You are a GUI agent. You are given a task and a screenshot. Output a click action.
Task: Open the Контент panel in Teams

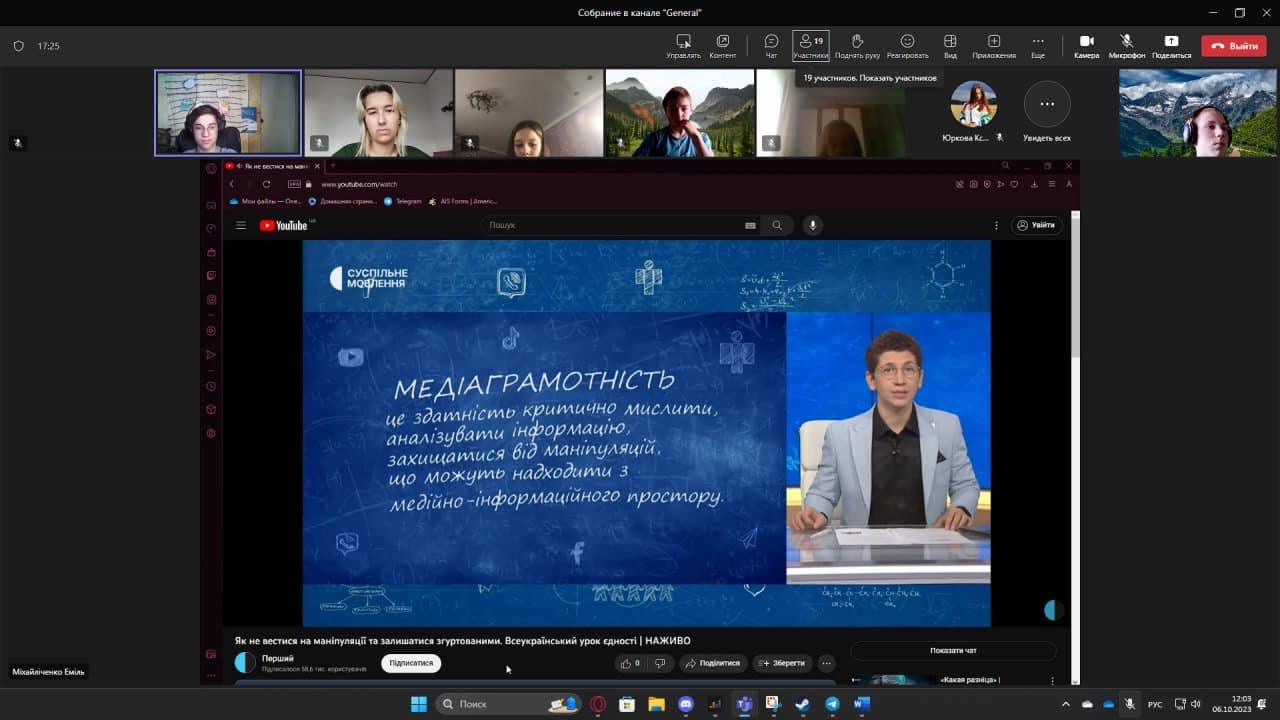click(723, 46)
